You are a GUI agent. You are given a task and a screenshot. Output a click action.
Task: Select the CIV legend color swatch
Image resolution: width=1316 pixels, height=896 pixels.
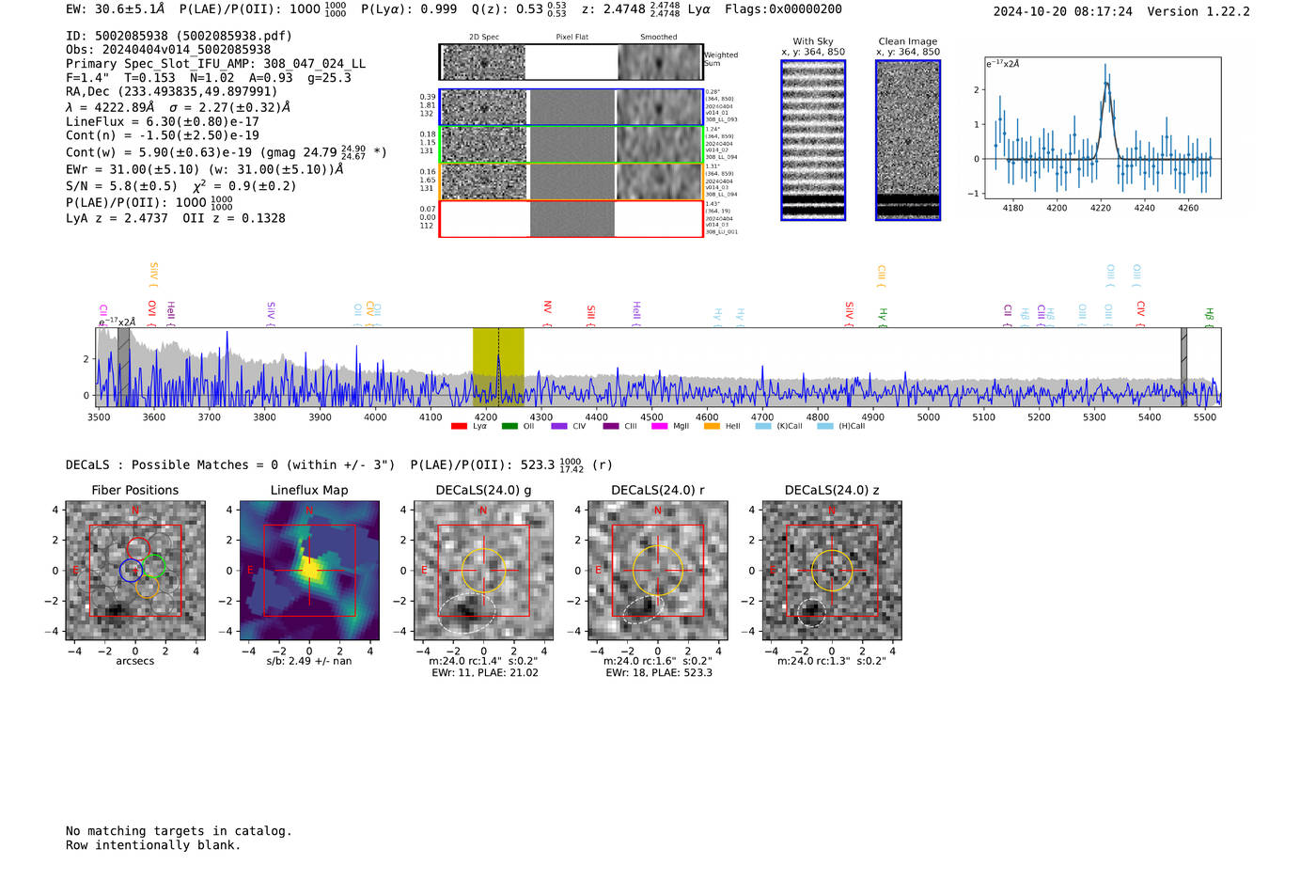(x=559, y=427)
